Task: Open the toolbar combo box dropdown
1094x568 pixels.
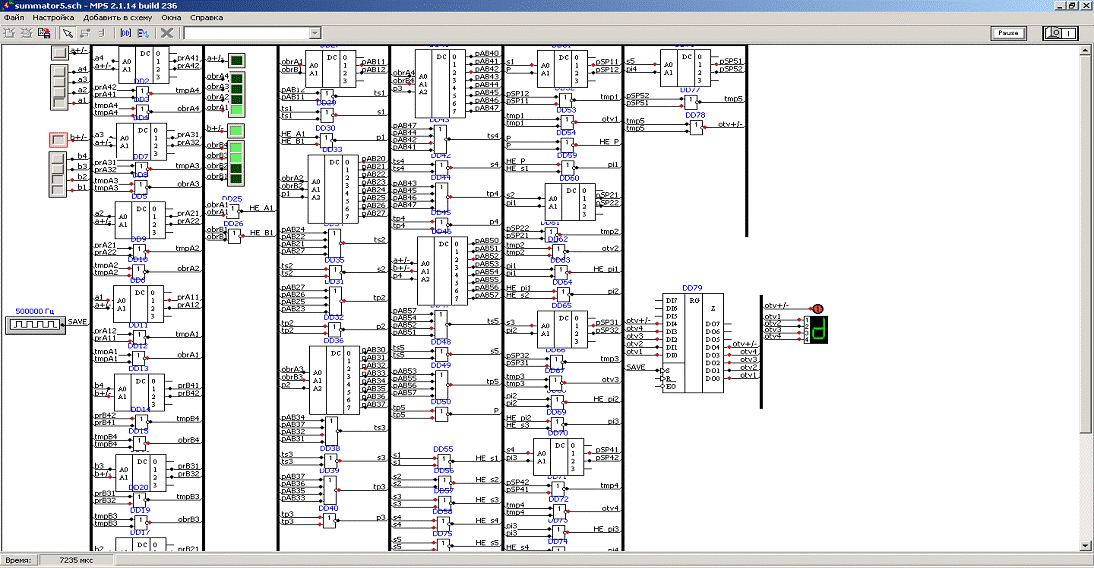Action: point(313,33)
